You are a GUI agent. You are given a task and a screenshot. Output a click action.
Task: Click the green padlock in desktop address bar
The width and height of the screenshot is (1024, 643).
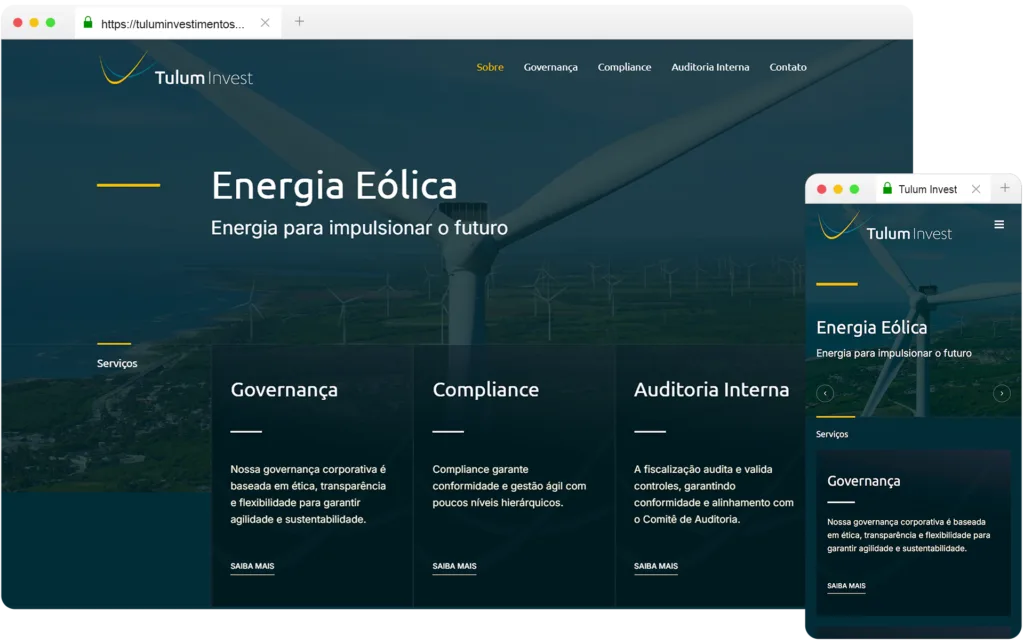[88, 23]
